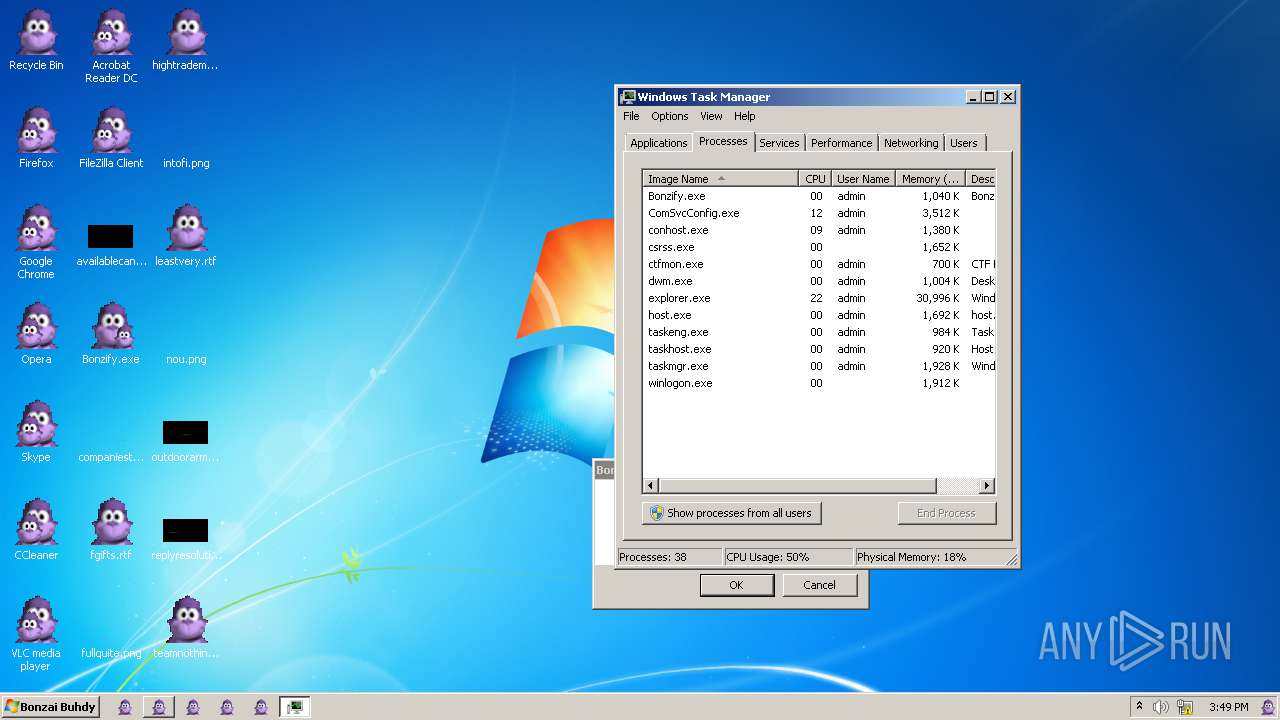The height and width of the screenshot is (720, 1280).
Task: Click Cancel in the dialog behind Task Manager
Action: pyautogui.click(x=819, y=585)
